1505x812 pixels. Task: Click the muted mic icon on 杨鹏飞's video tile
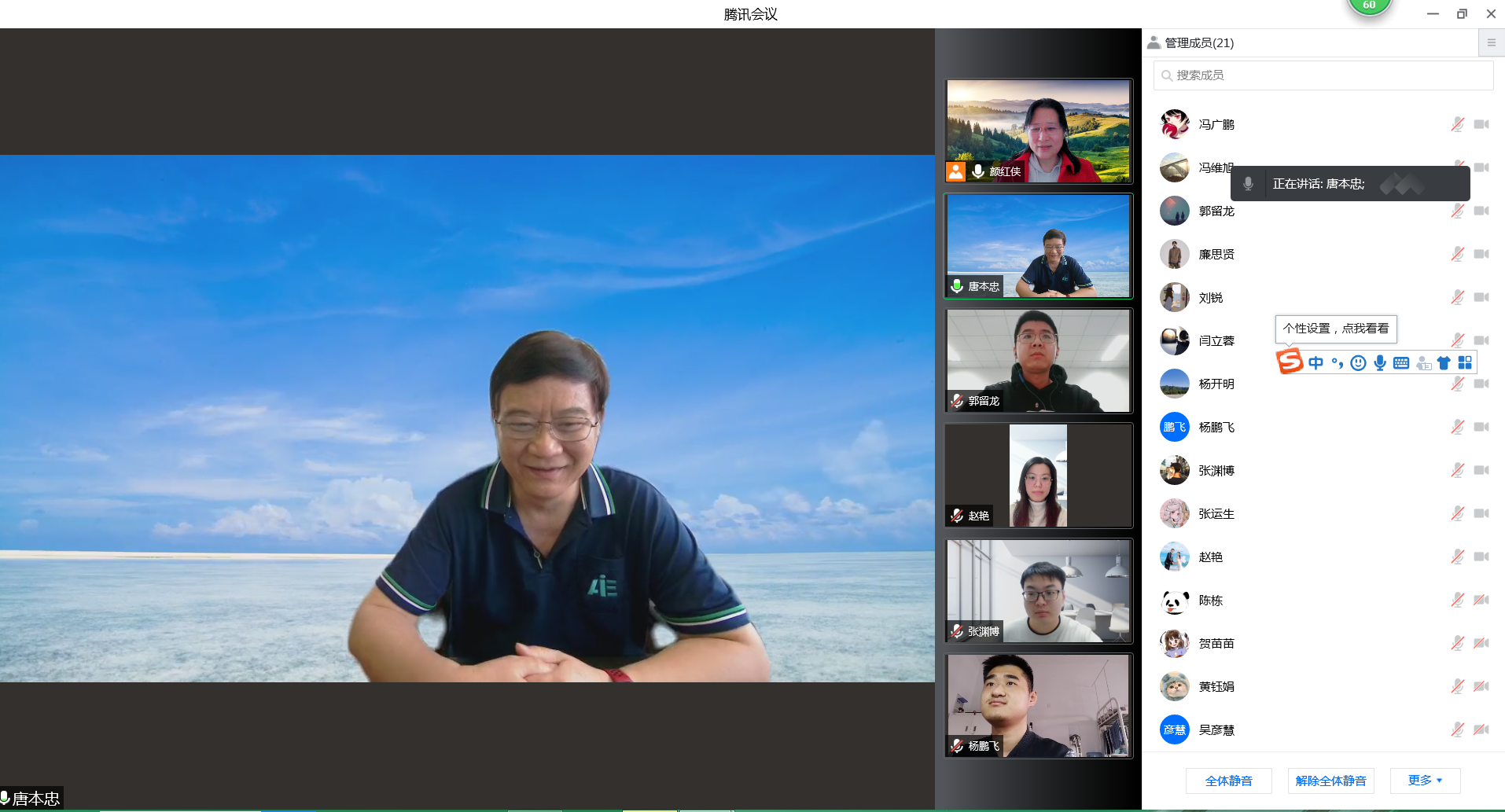957,746
